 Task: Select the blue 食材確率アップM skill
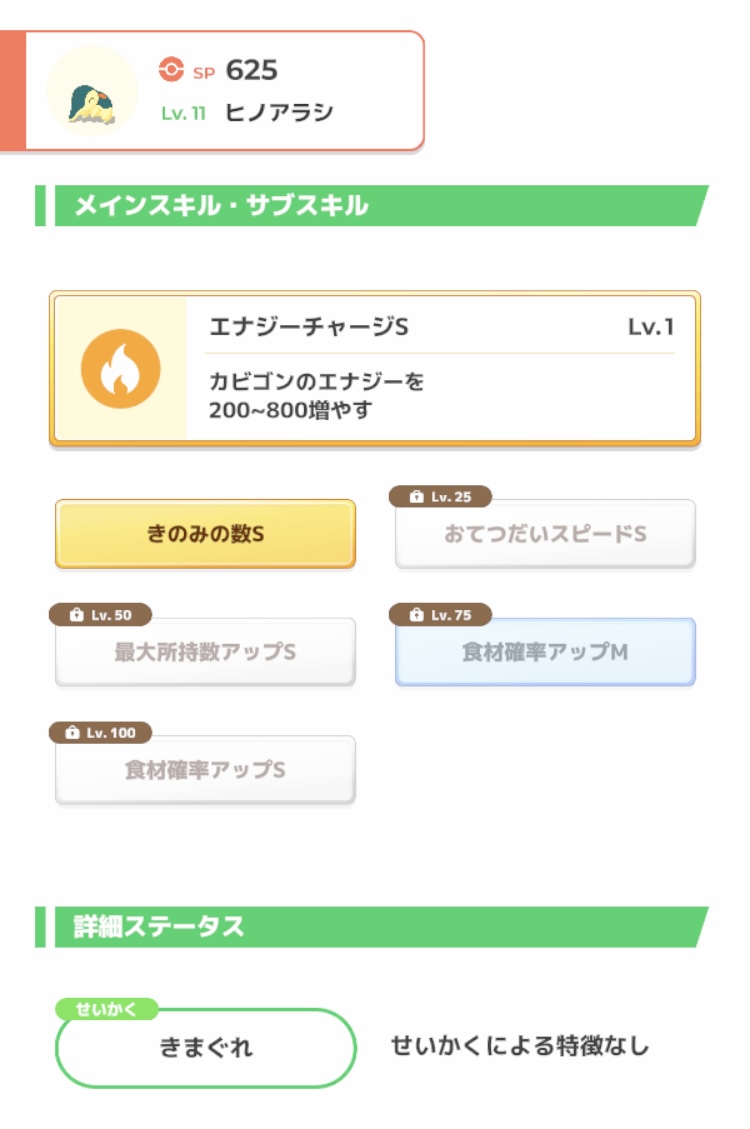tap(545, 652)
